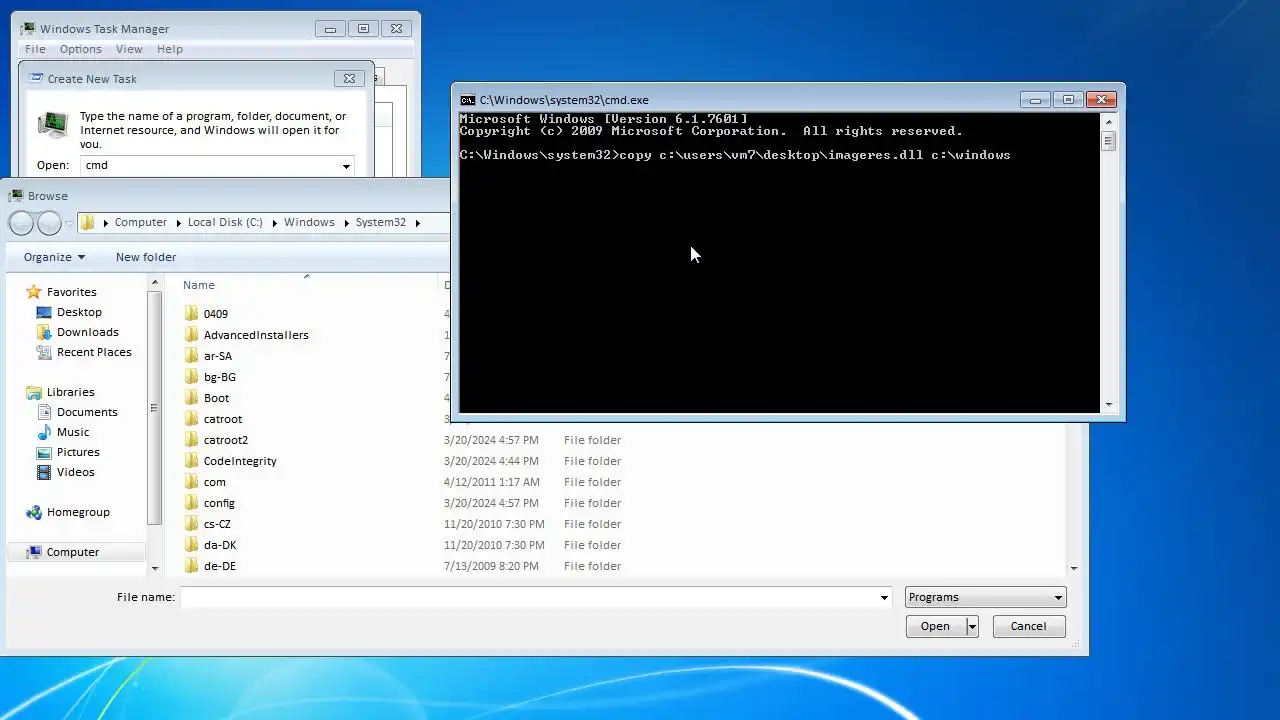Image resolution: width=1280 pixels, height=720 pixels.
Task: Click the Music library icon
Action: click(44, 432)
